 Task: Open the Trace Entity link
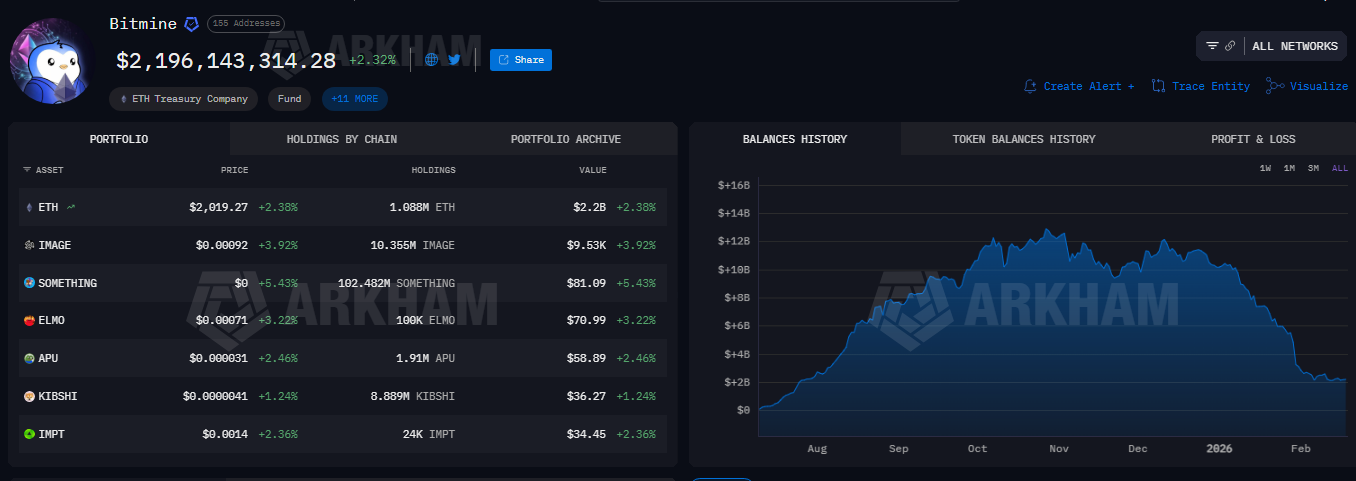pyautogui.click(x=1210, y=86)
